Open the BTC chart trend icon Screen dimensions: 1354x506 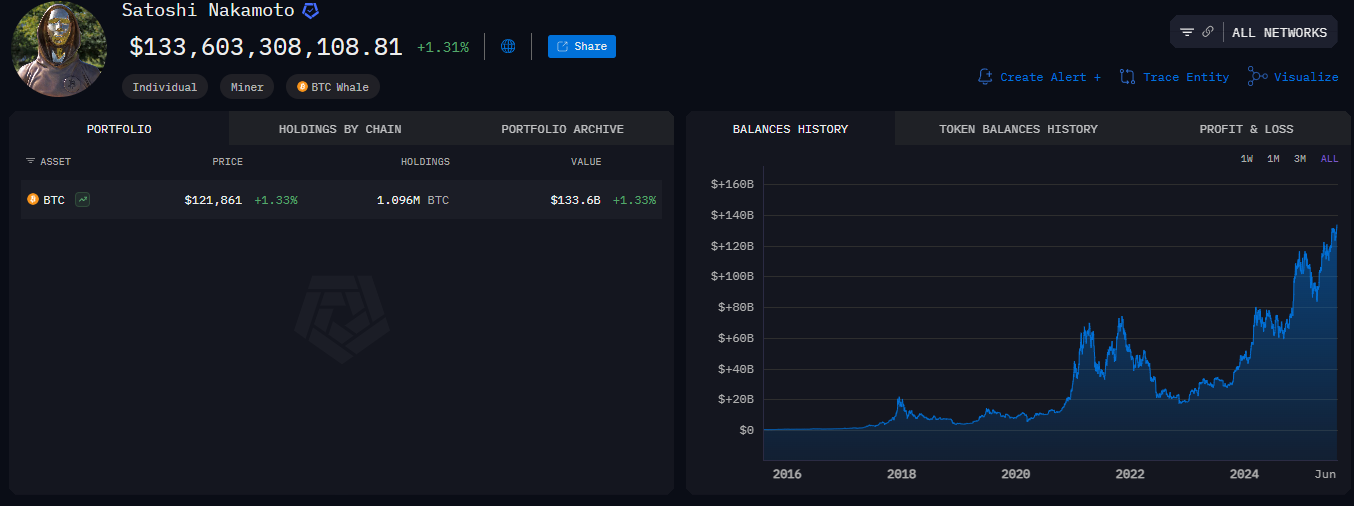83,200
